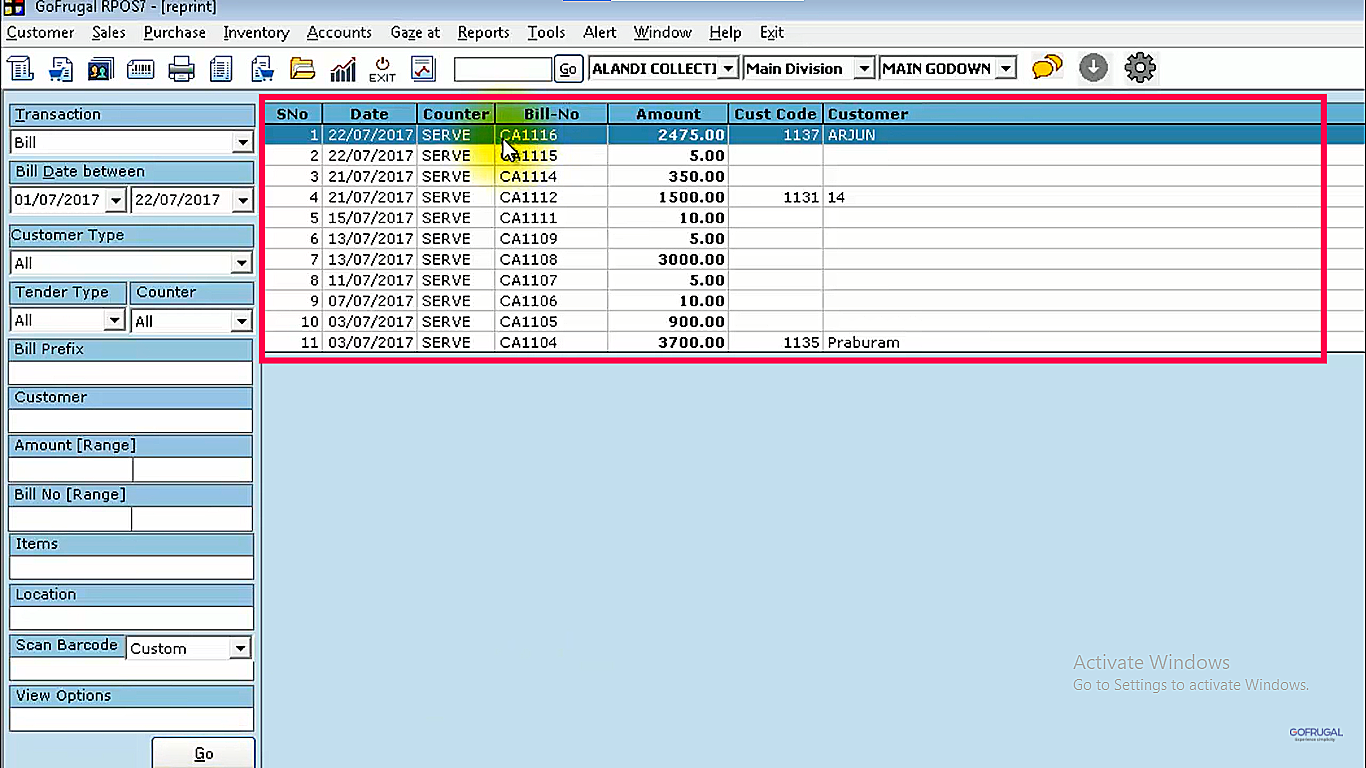Expand the Counter filter dropdown
1366x768 pixels.
click(x=241, y=321)
